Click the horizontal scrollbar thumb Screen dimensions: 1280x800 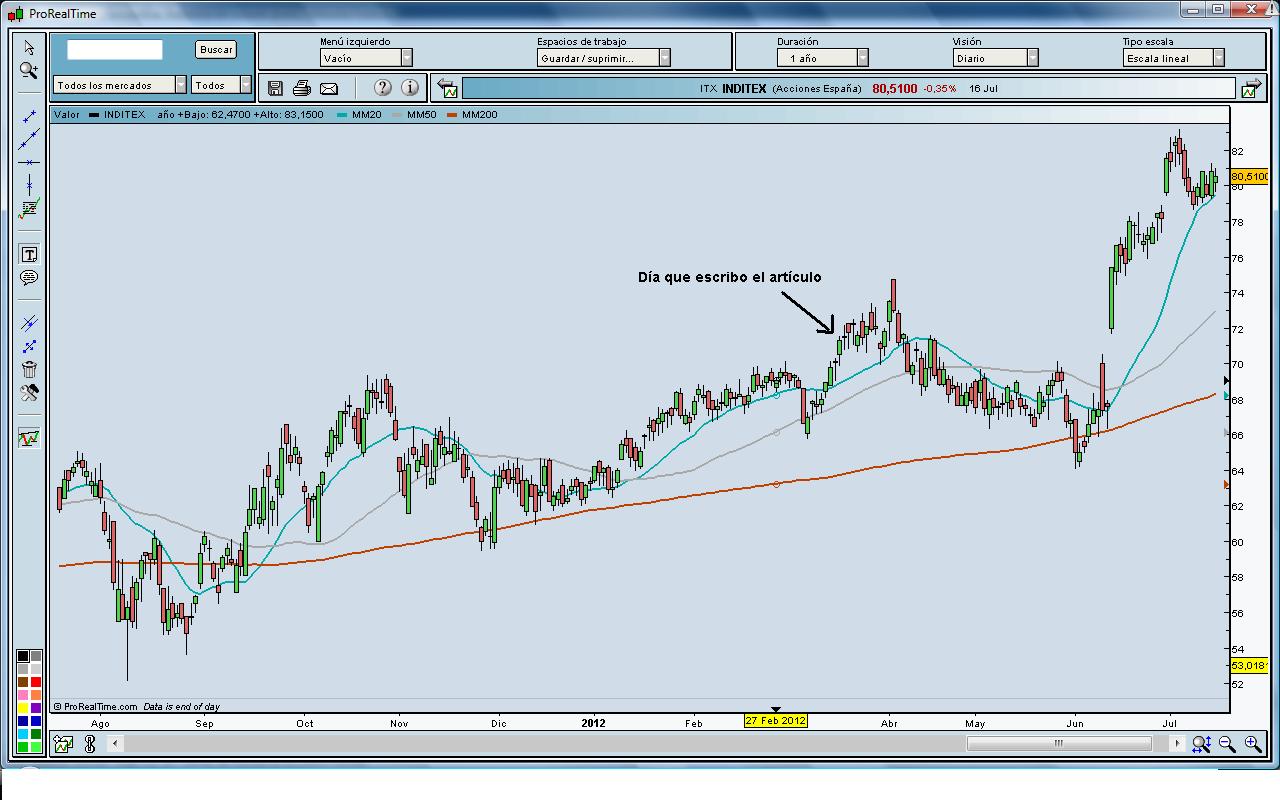1059,743
